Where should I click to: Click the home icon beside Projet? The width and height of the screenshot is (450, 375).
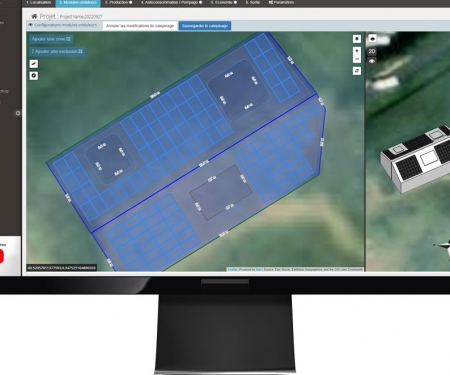pos(34,16)
